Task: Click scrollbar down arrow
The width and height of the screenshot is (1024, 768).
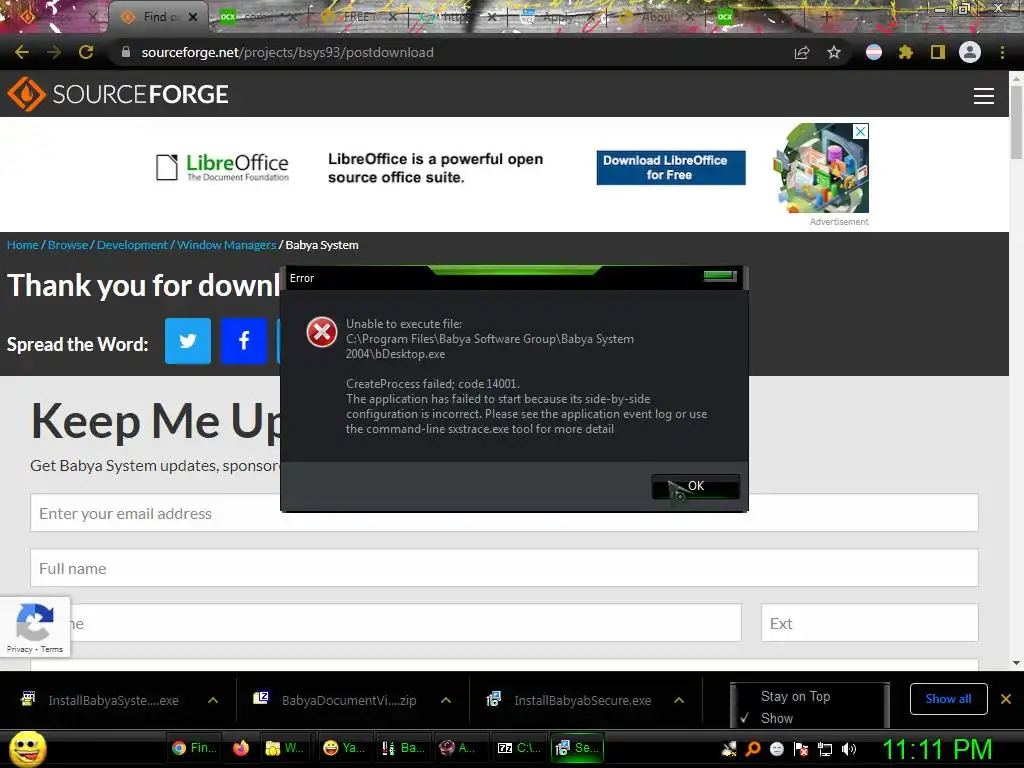Action: pos(1016,663)
